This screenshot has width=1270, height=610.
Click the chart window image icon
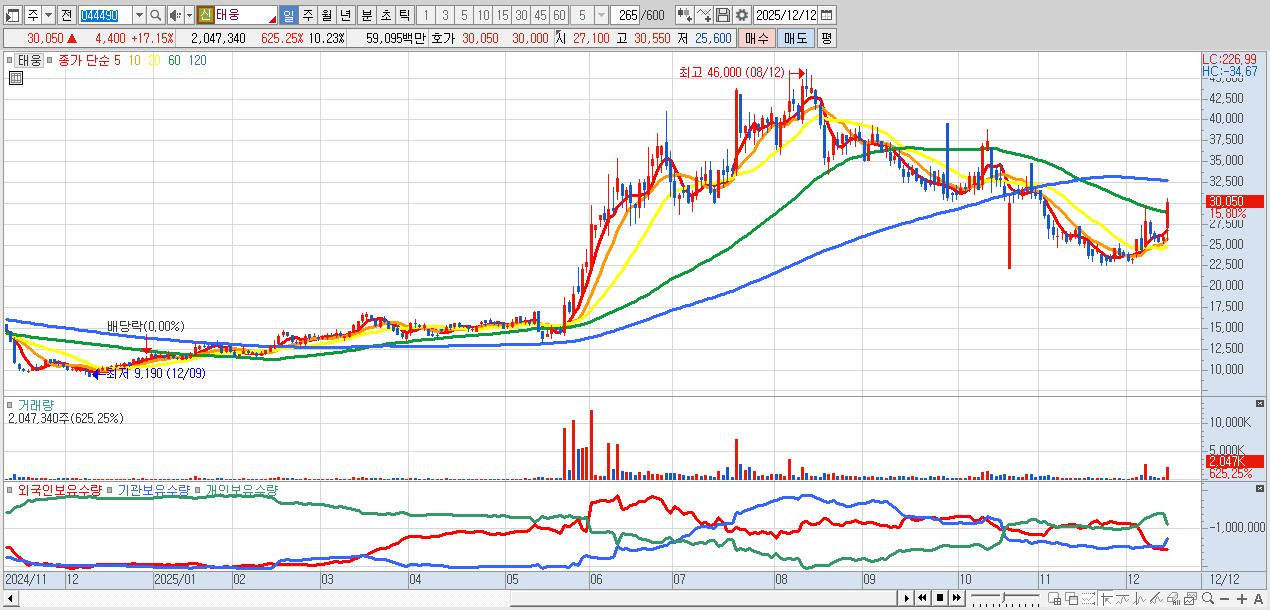[x=1191, y=599]
